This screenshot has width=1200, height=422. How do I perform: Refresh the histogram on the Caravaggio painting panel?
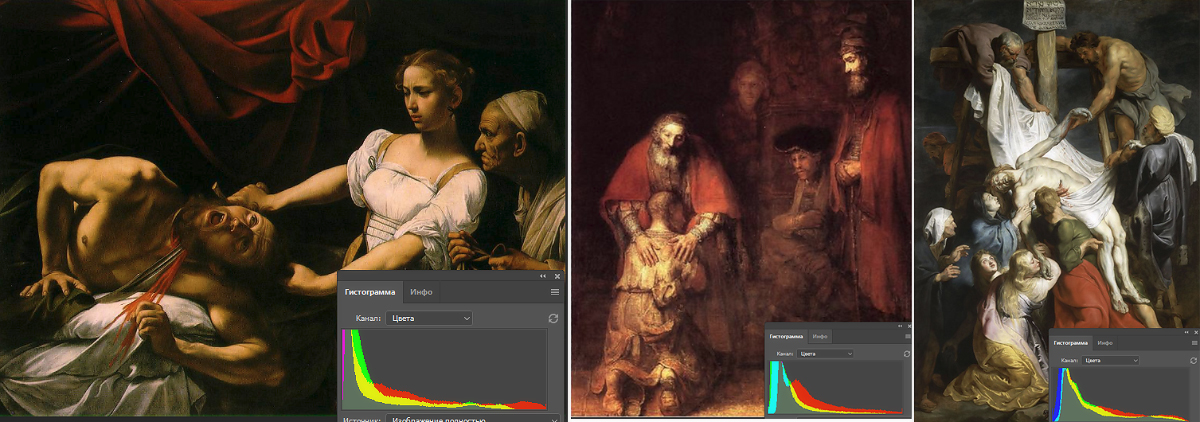click(x=552, y=318)
